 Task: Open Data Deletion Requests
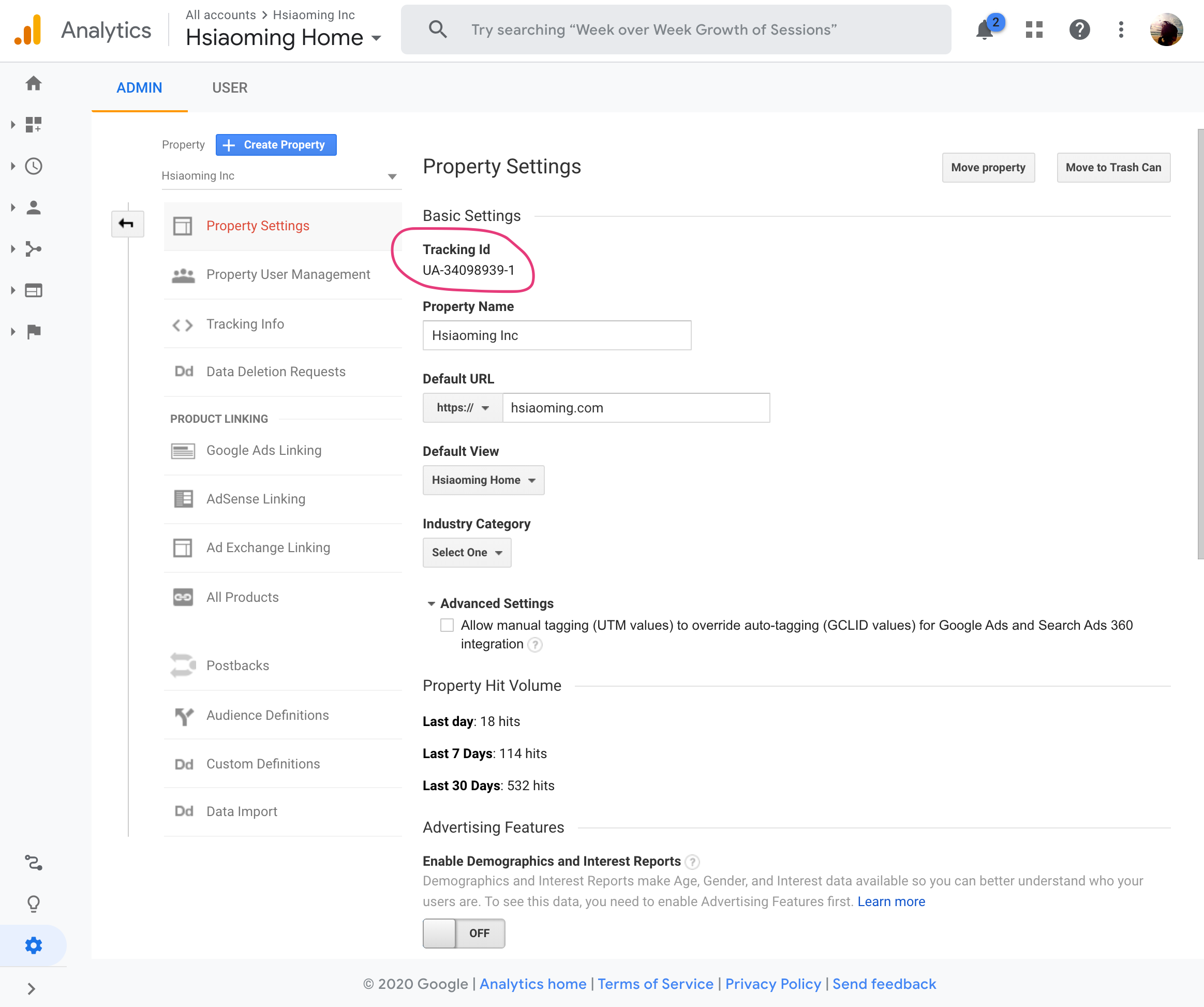(283, 372)
